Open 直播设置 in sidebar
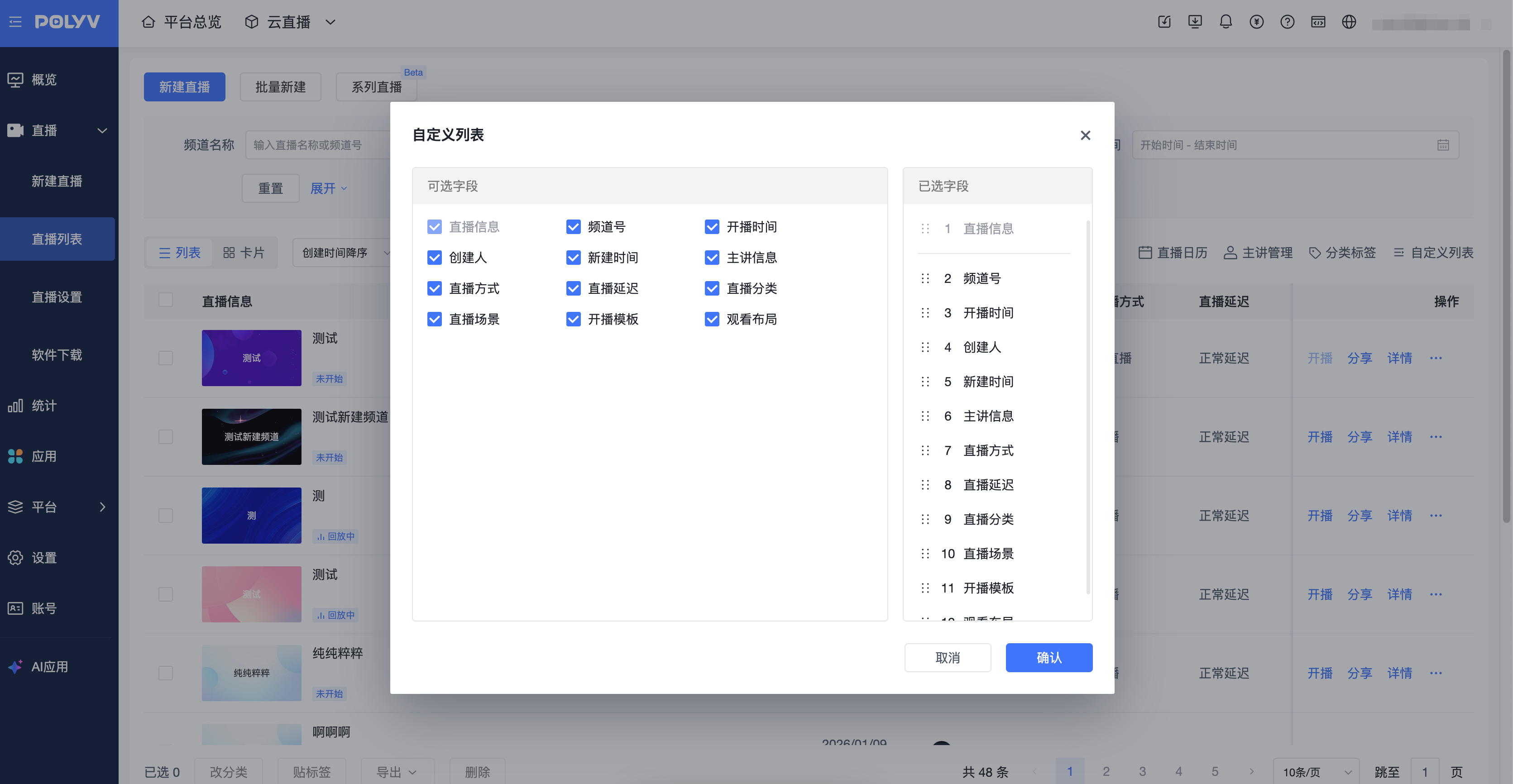Screen dimensions: 1513x784 57,297
